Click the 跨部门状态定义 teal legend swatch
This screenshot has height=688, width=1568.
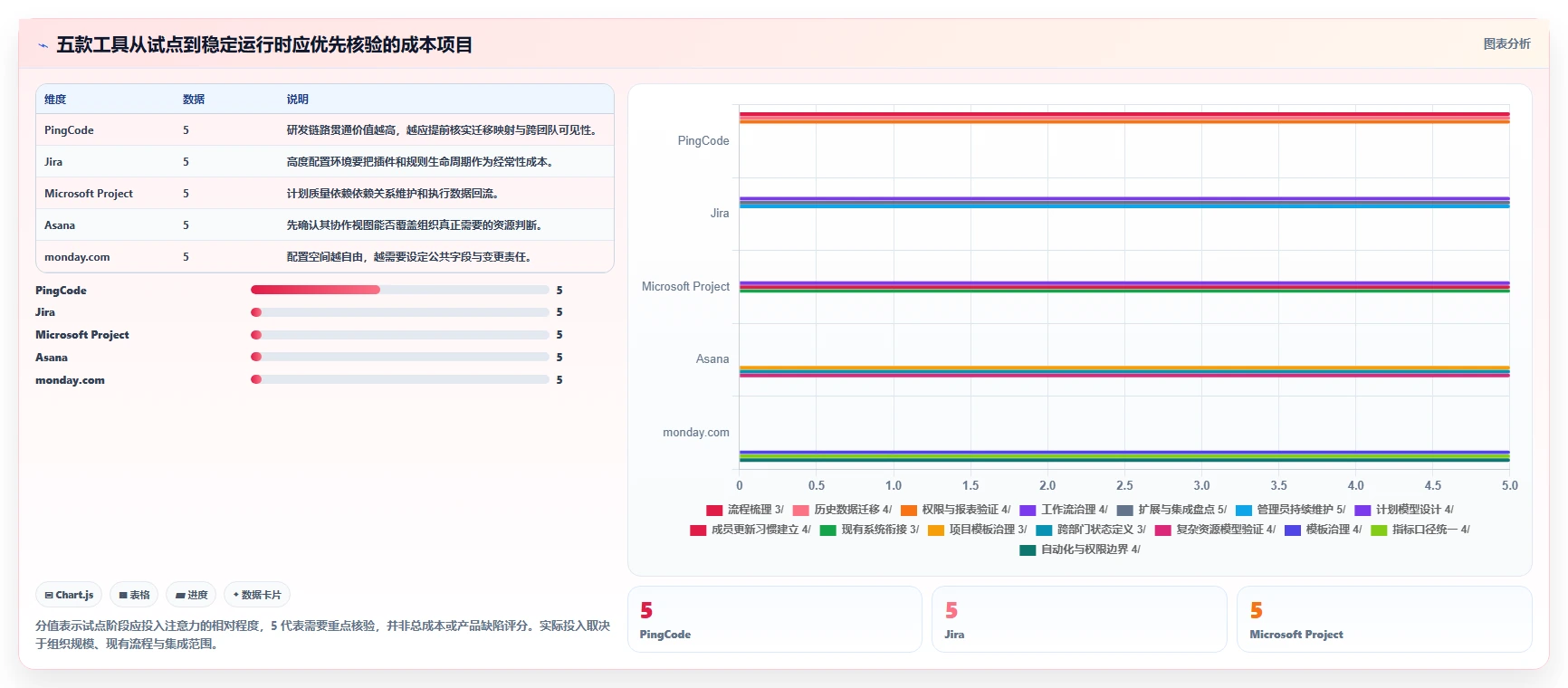[x=1044, y=530]
